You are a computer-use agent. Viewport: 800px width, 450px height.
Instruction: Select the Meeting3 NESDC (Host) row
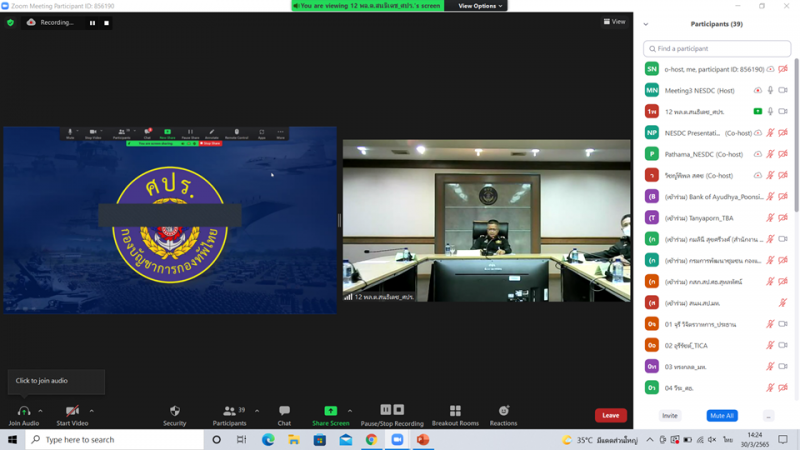[717, 90]
